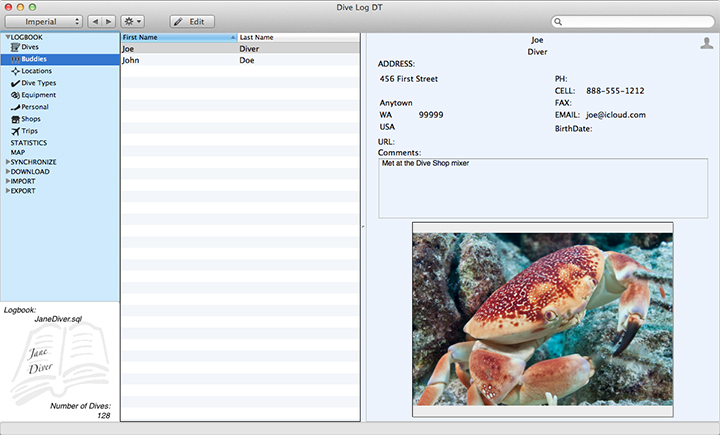Open the Shops section
720x435 pixels.
[x=31, y=119]
